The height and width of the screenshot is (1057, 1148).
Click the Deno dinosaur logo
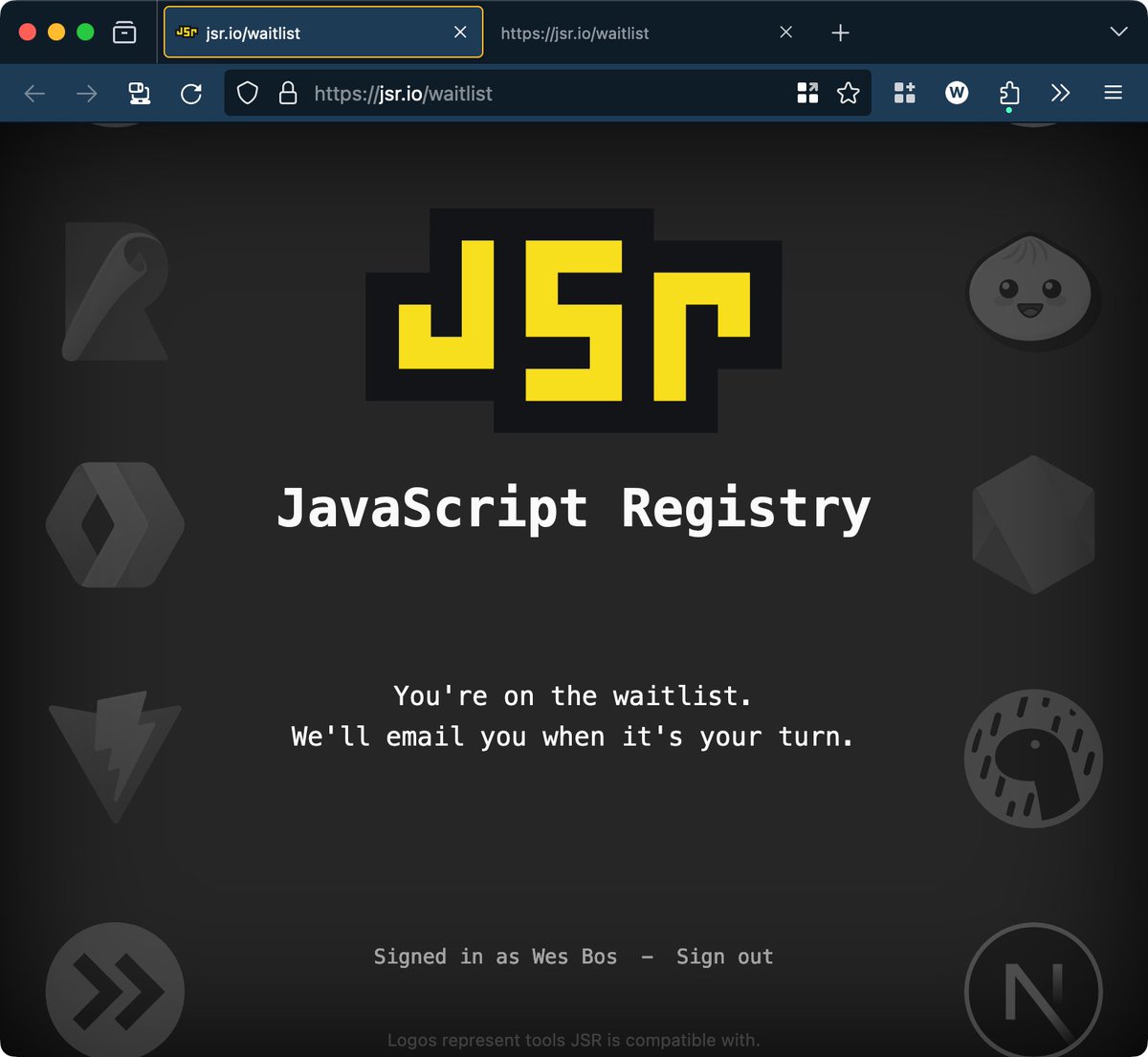1033,759
